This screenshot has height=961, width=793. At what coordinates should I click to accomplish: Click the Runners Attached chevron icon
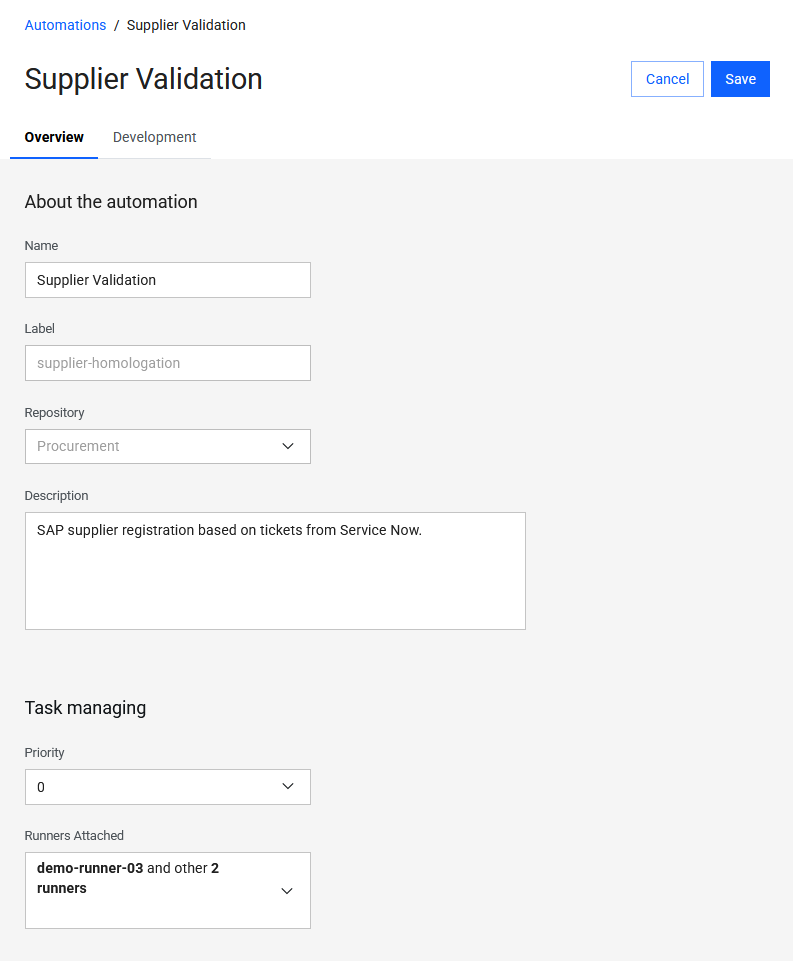pos(288,890)
